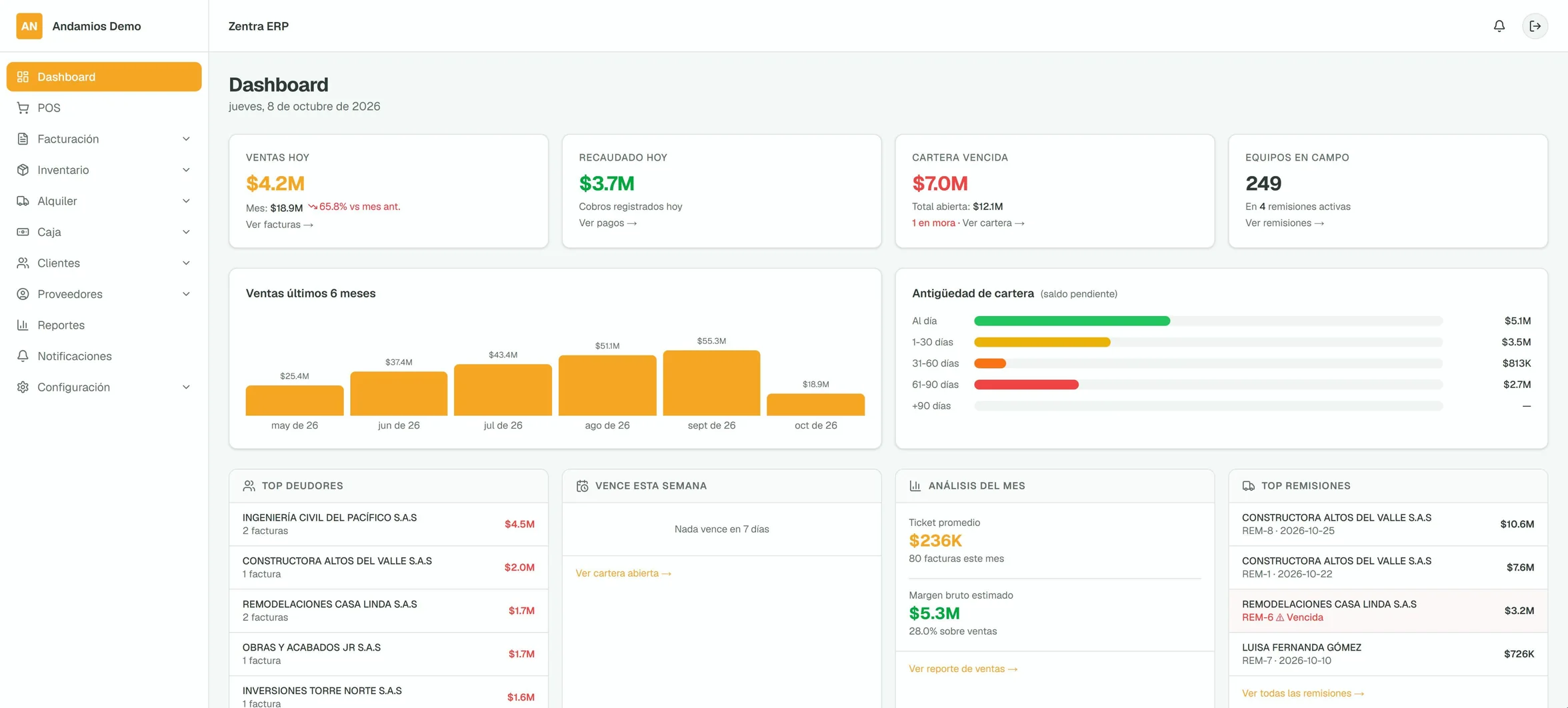
Task: Expand the Inventario submenu chevron
Action: click(x=186, y=170)
